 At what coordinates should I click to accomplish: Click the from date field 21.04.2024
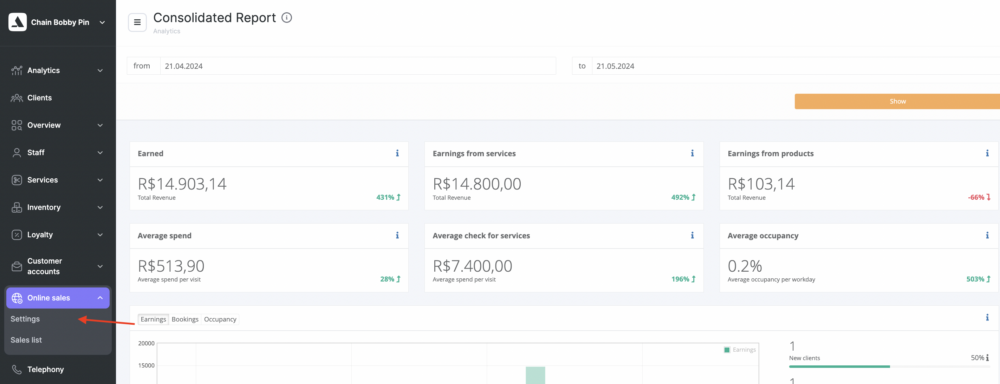click(358, 66)
